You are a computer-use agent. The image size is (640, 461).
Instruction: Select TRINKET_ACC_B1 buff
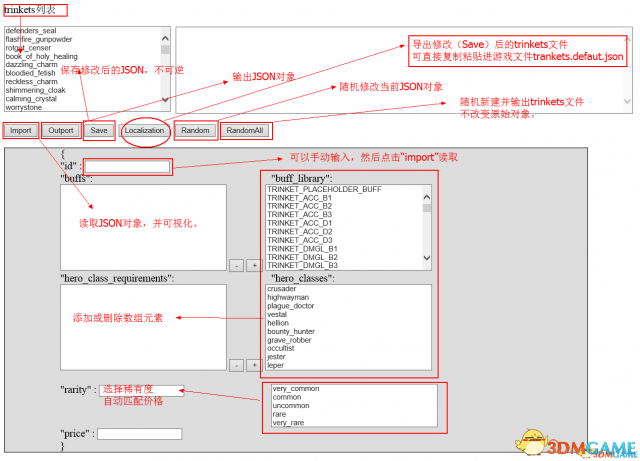300,198
